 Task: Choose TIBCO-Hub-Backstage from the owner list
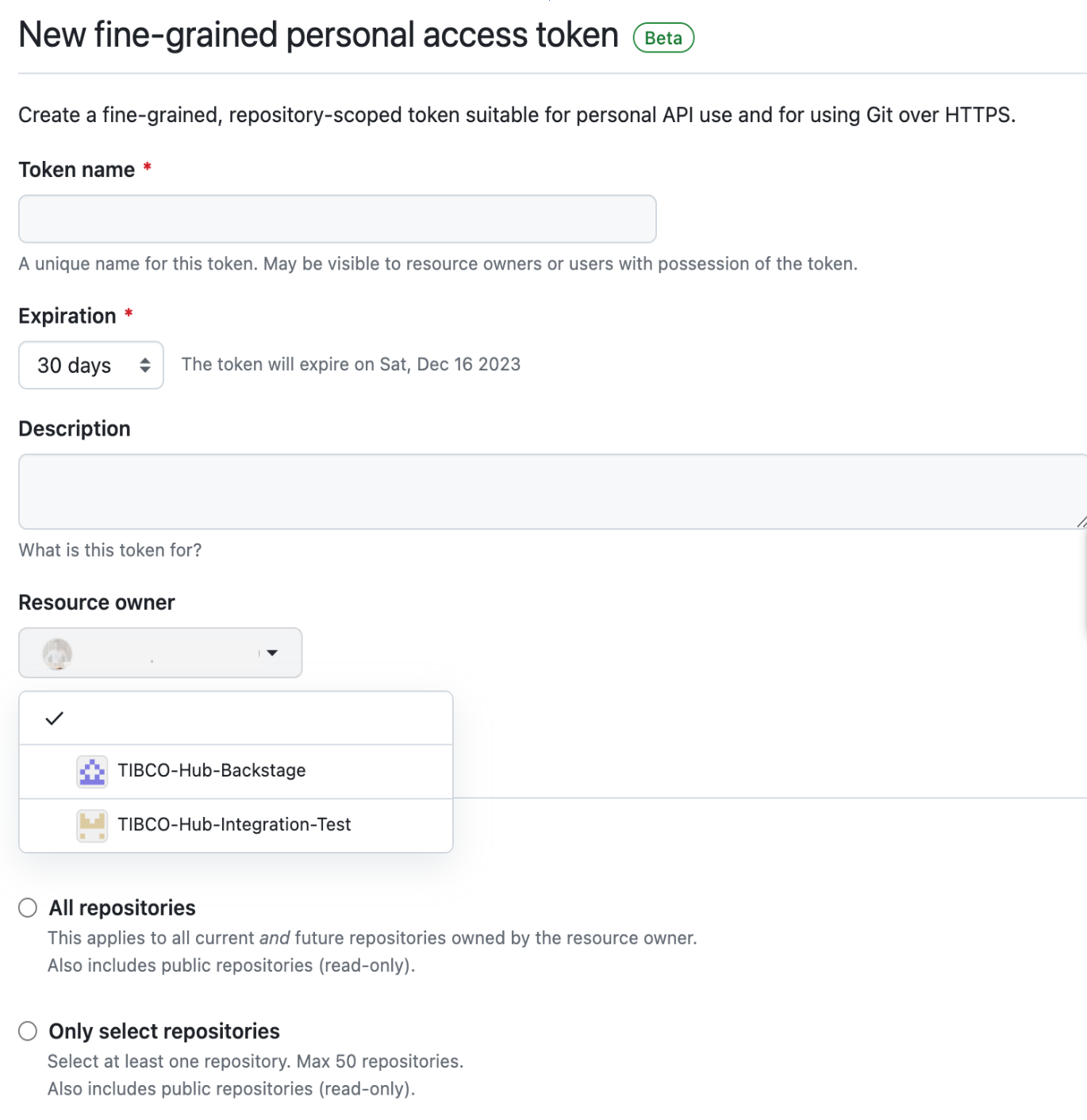[x=212, y=771]
